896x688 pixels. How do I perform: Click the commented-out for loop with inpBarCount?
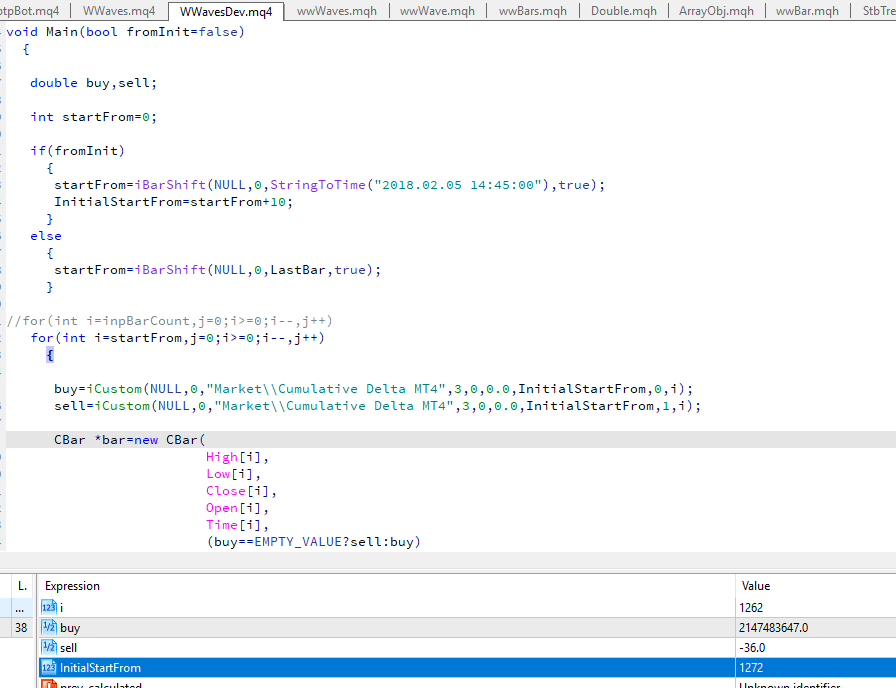coord(169,321)
